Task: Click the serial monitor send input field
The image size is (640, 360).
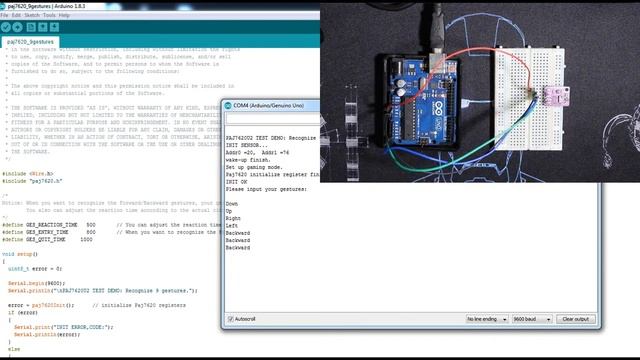Action: tap(273, 119)
